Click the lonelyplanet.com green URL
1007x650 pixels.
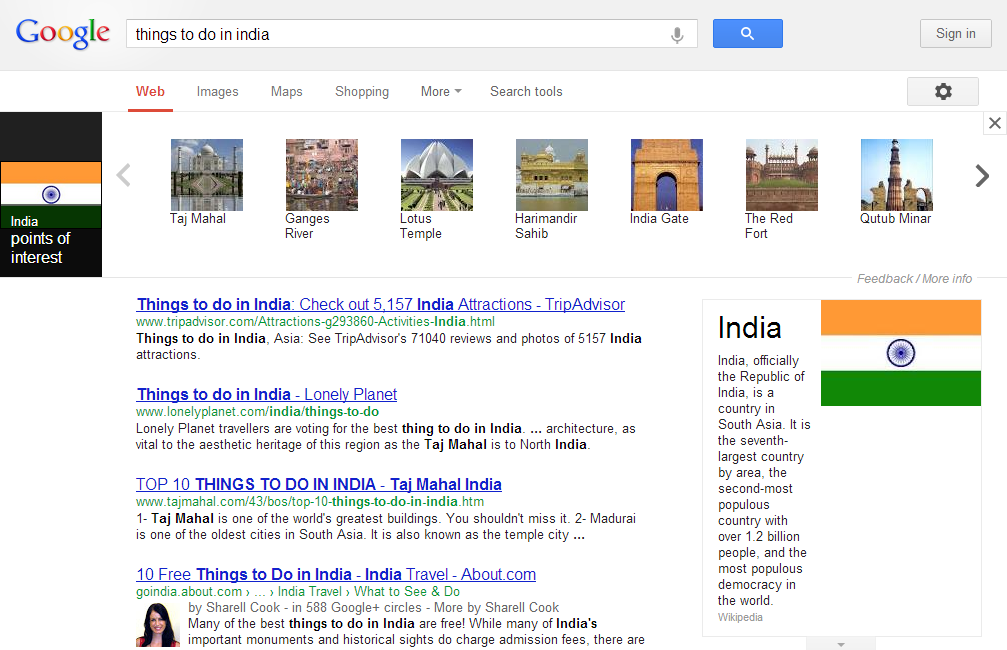coord(258,412)
